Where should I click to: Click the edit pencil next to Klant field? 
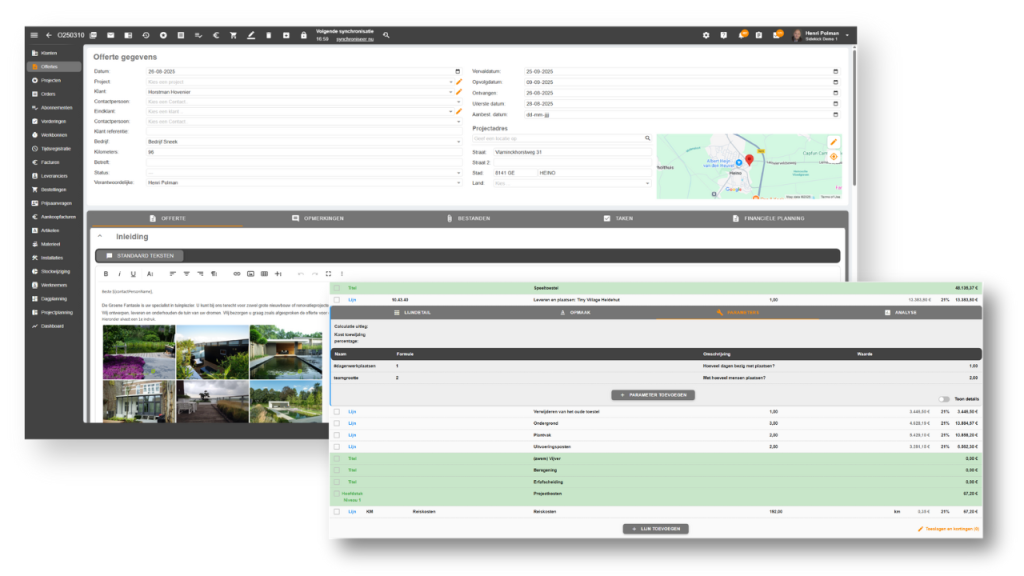[459, 92]
